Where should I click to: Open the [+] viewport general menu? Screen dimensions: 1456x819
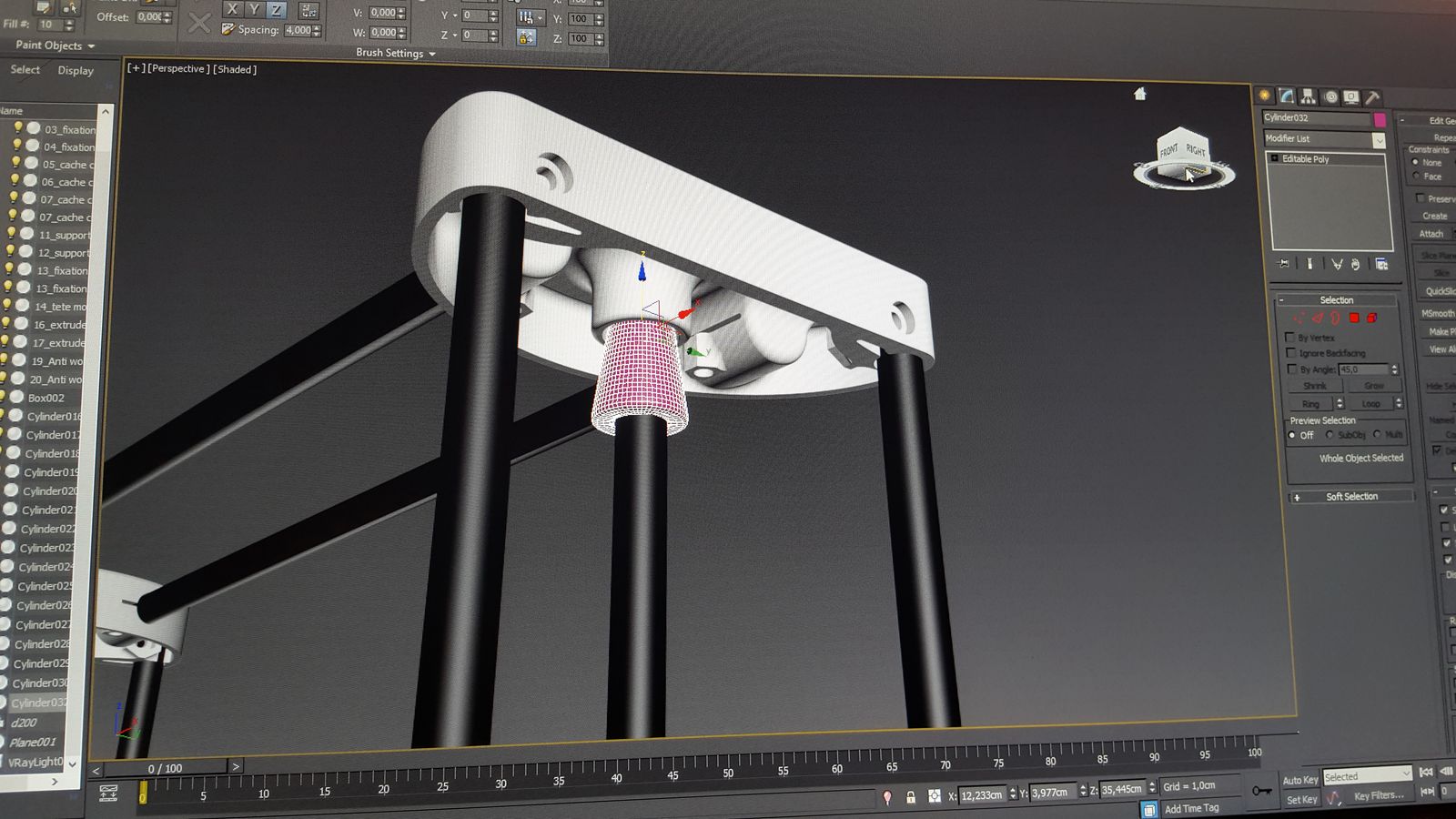tap(135, 68)
